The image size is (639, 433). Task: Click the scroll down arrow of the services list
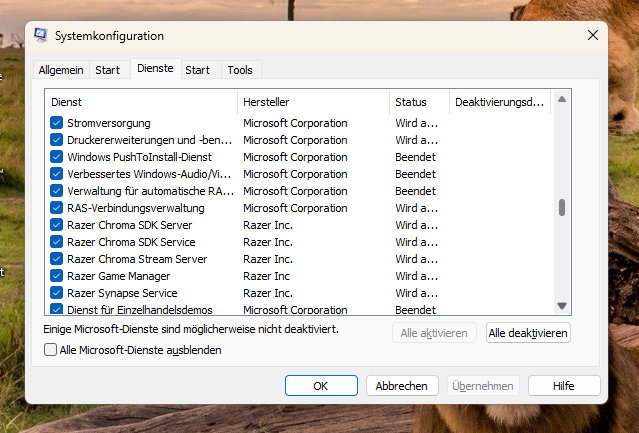point(562,306)
